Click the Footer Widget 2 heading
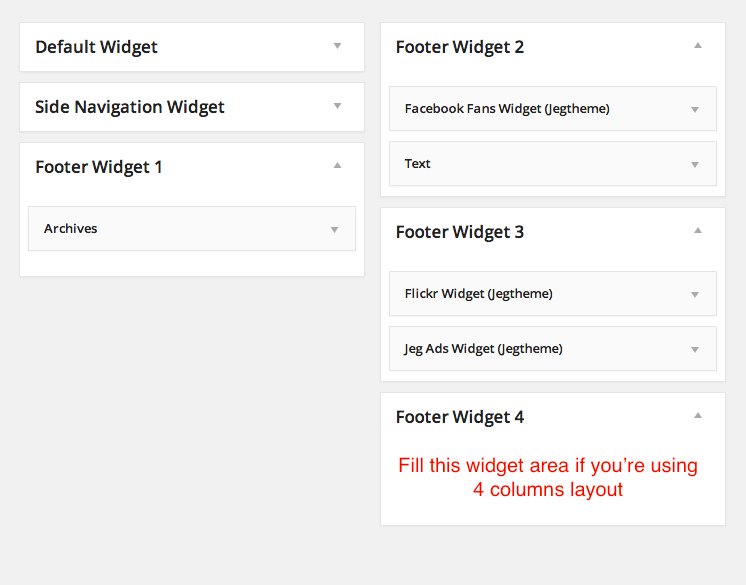 (460, 47)
